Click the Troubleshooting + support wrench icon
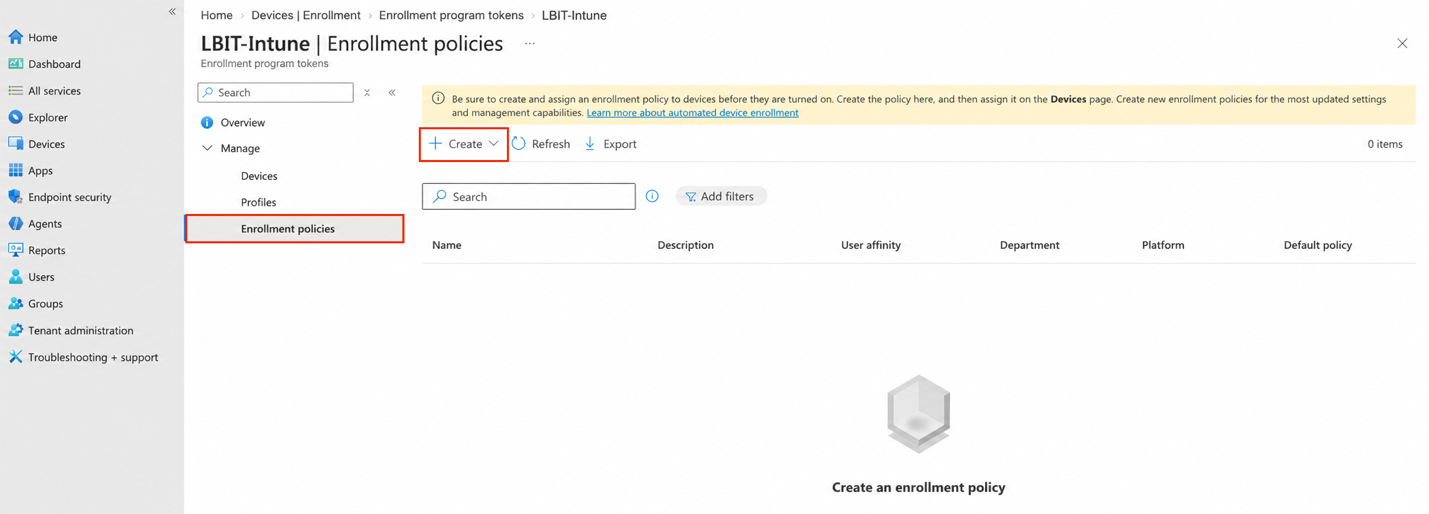The image size is (1429, 514). (16, 357)
